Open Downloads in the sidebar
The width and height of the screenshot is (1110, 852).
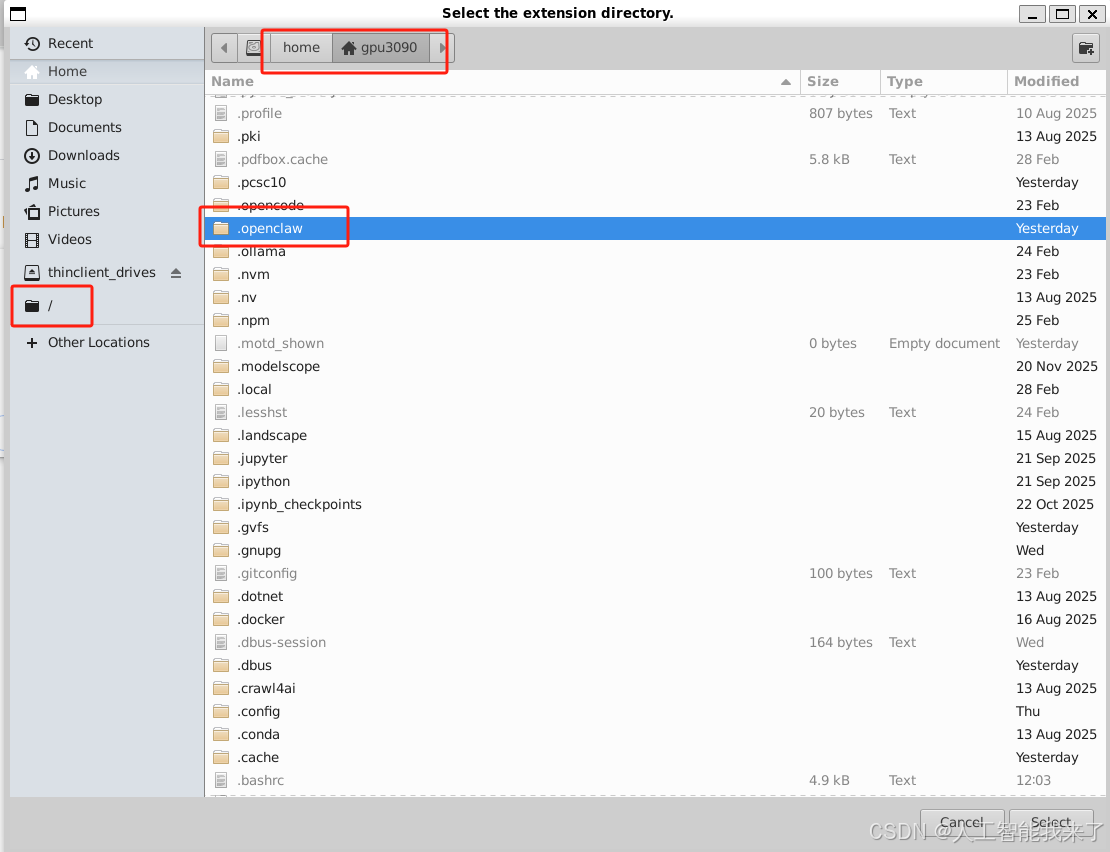point(107,156)
